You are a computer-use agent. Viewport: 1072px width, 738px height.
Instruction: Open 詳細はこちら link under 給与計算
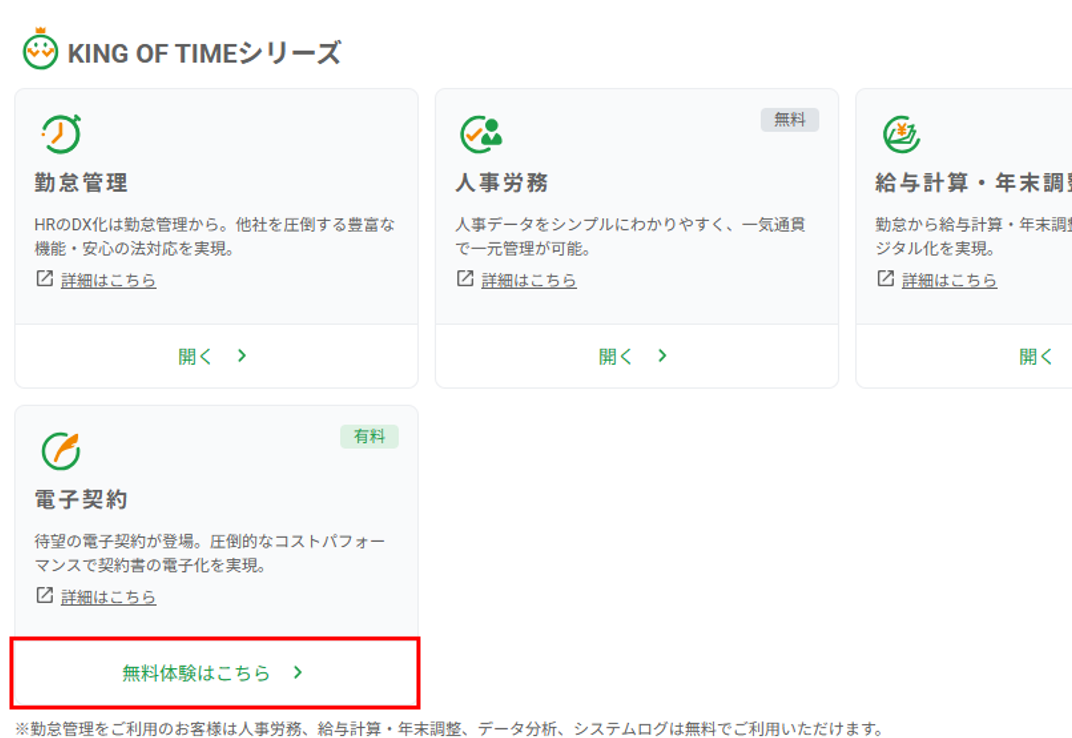tap(950, 280)
